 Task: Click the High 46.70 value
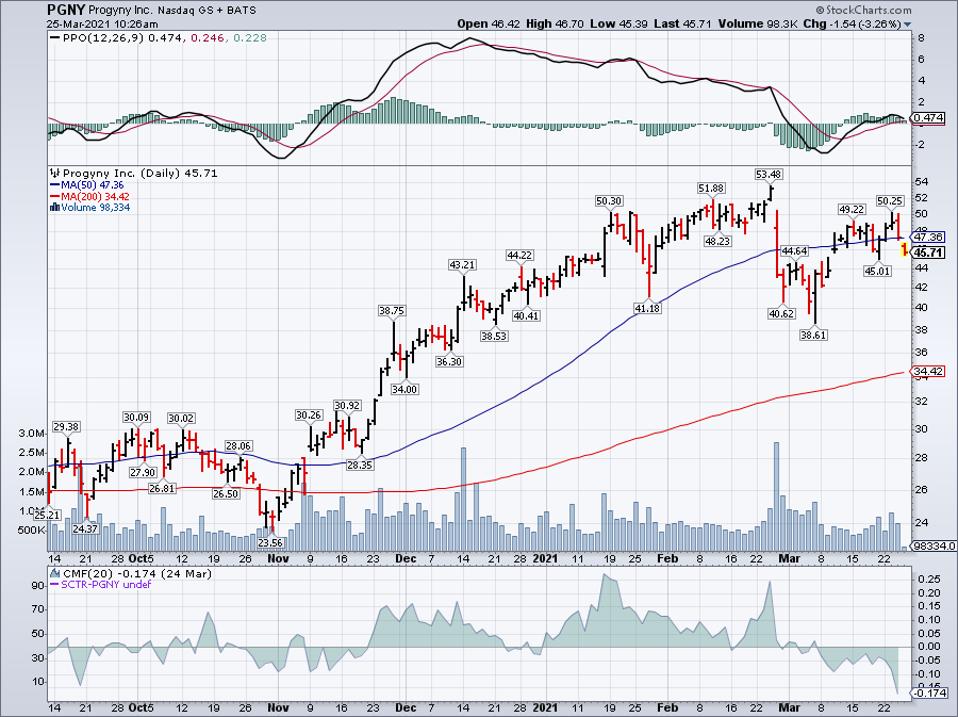pyautogui.click(x=555, y=24)
